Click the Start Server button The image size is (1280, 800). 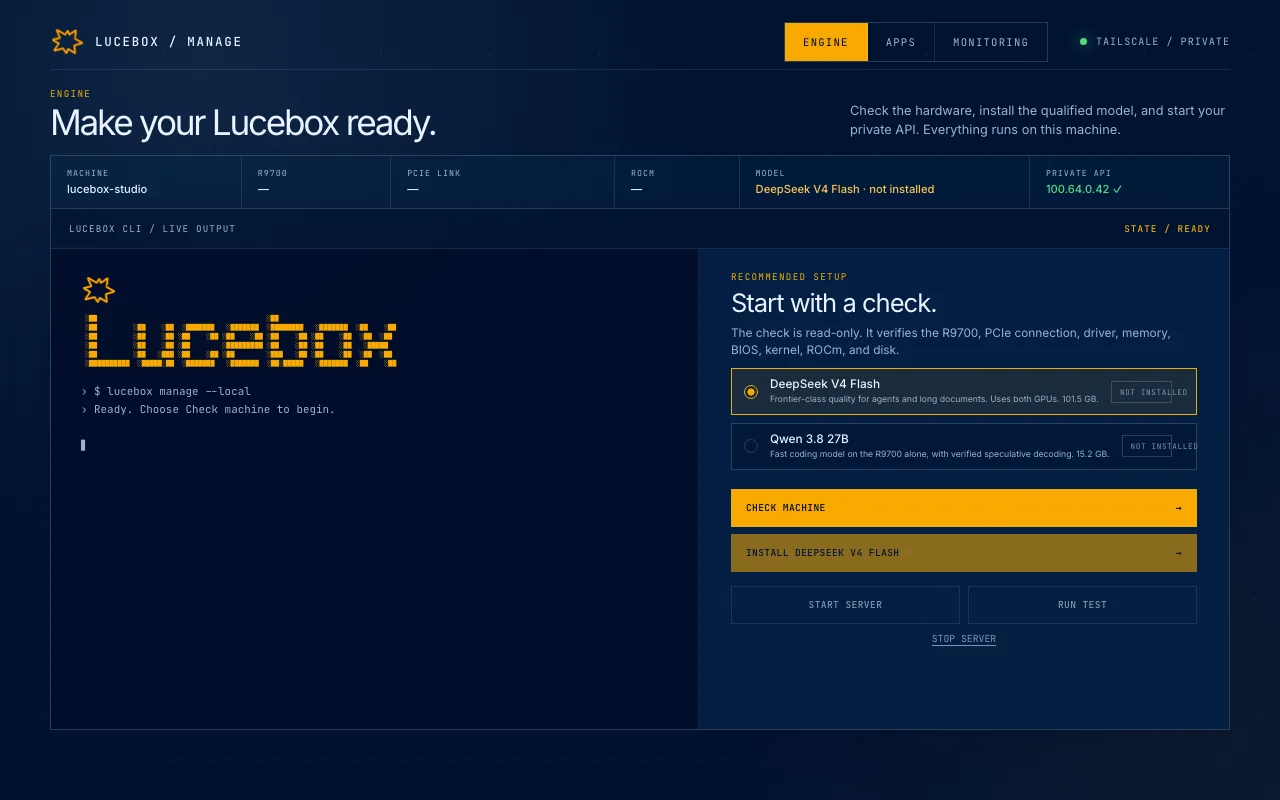(x=845, y=605)
